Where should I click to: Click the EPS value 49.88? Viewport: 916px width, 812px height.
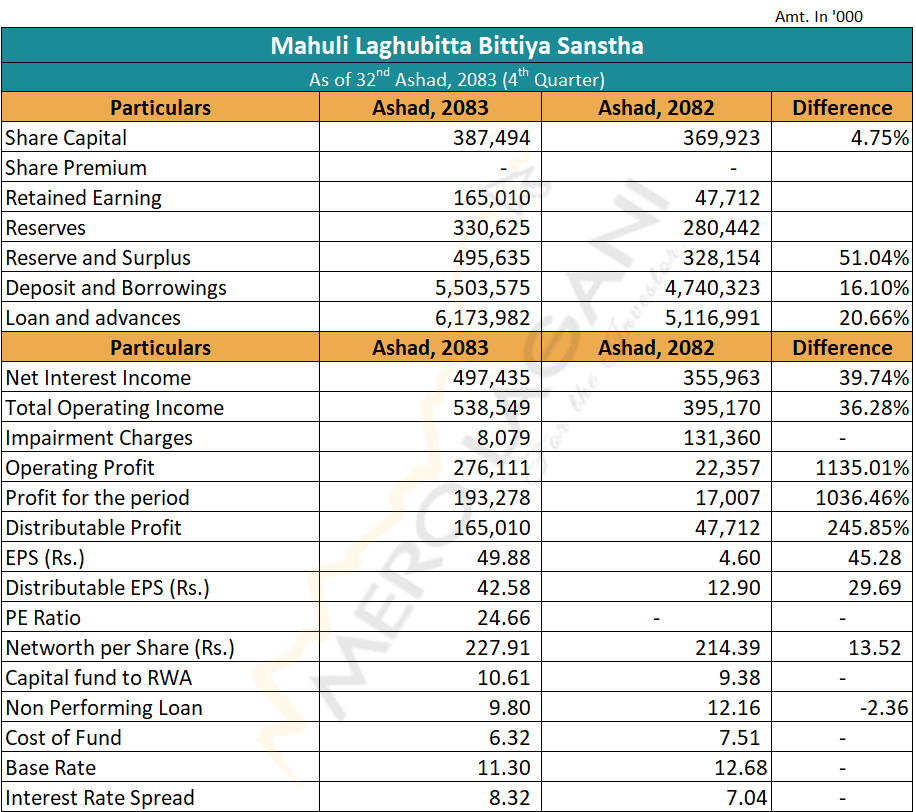click(503, 558)
